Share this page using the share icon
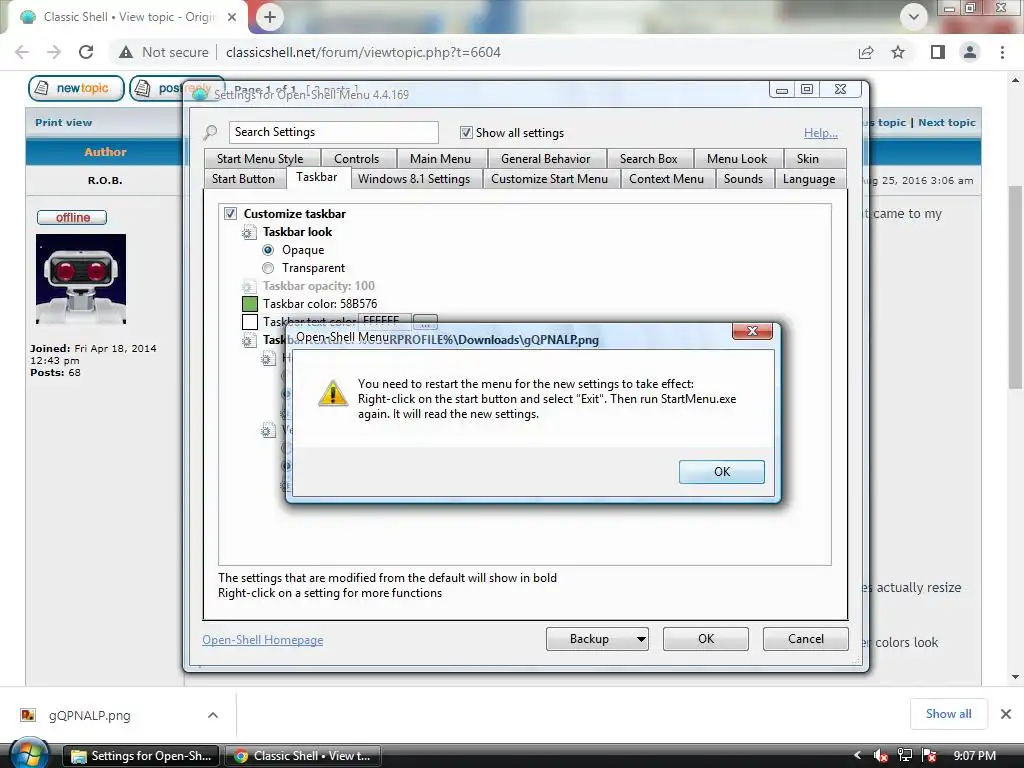Image resolution: width=1024 pixels, height=768 pixels. [866, 52]
